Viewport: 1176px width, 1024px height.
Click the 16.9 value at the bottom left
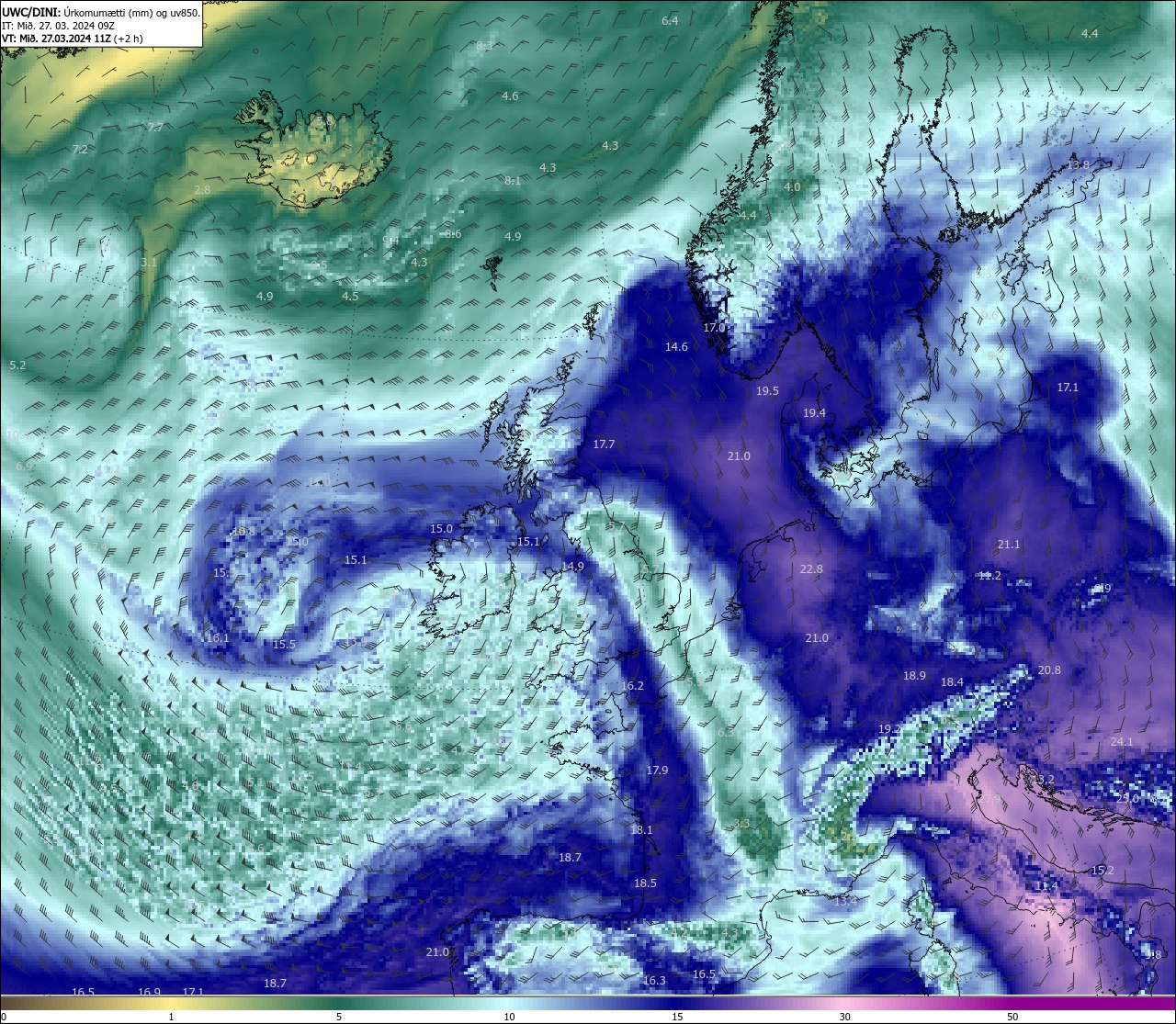point(149,992)
